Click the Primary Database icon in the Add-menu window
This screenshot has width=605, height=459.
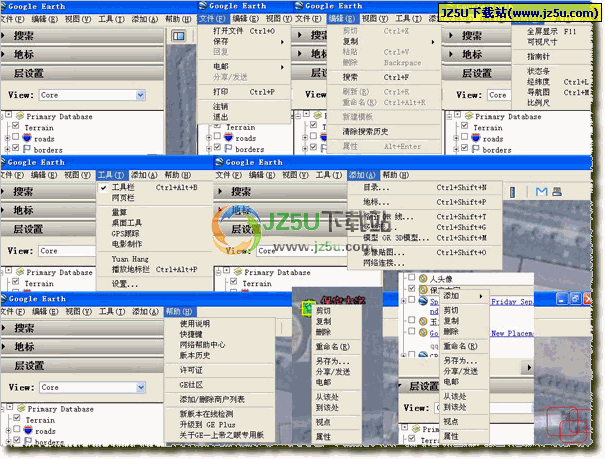pos(238,272)
